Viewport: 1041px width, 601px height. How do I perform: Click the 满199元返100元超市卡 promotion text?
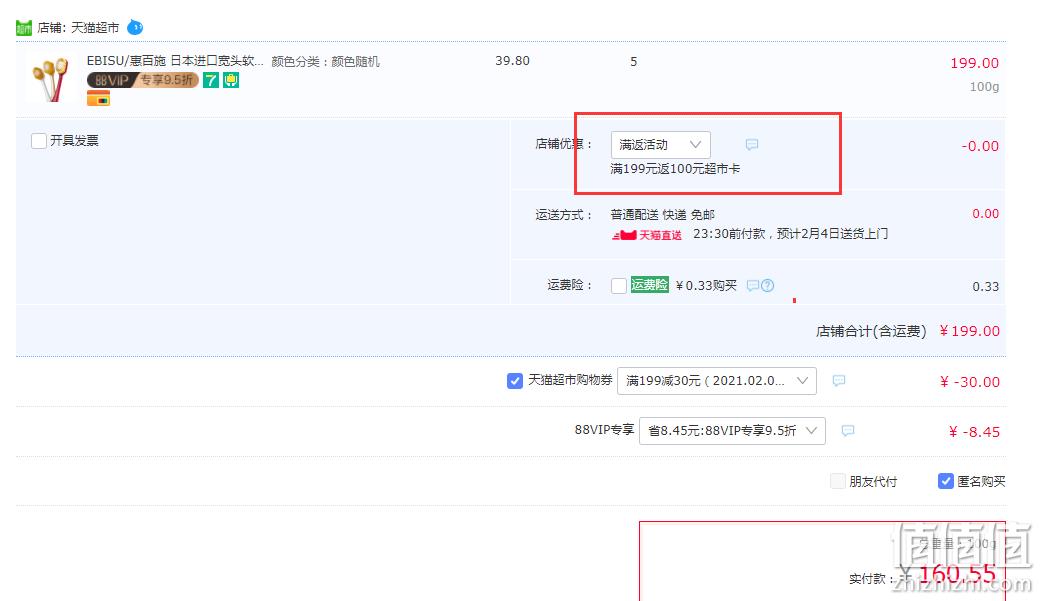[x=675, y=169]
